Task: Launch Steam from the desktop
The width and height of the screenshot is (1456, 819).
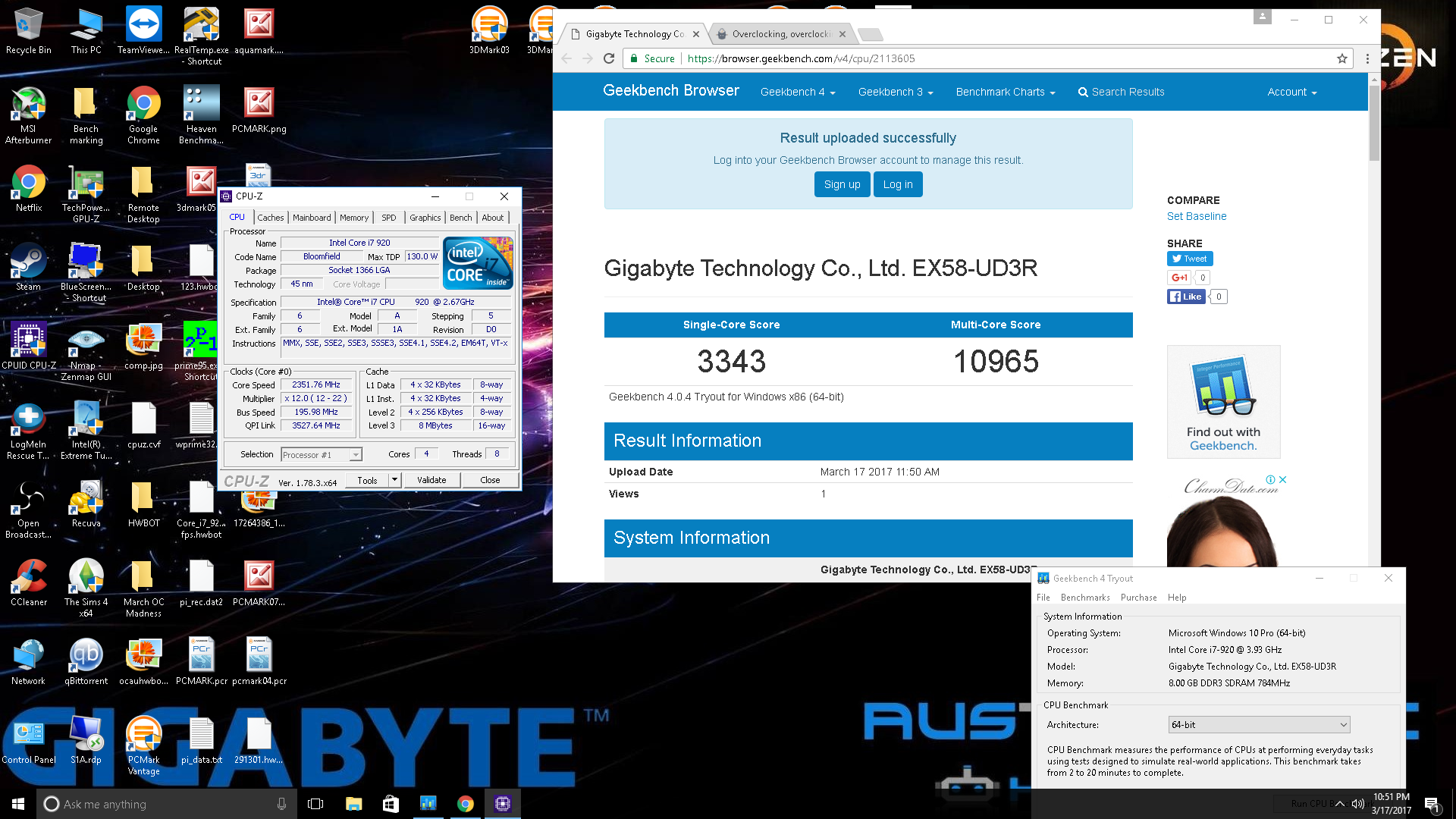Action: (x=29, y=267)
